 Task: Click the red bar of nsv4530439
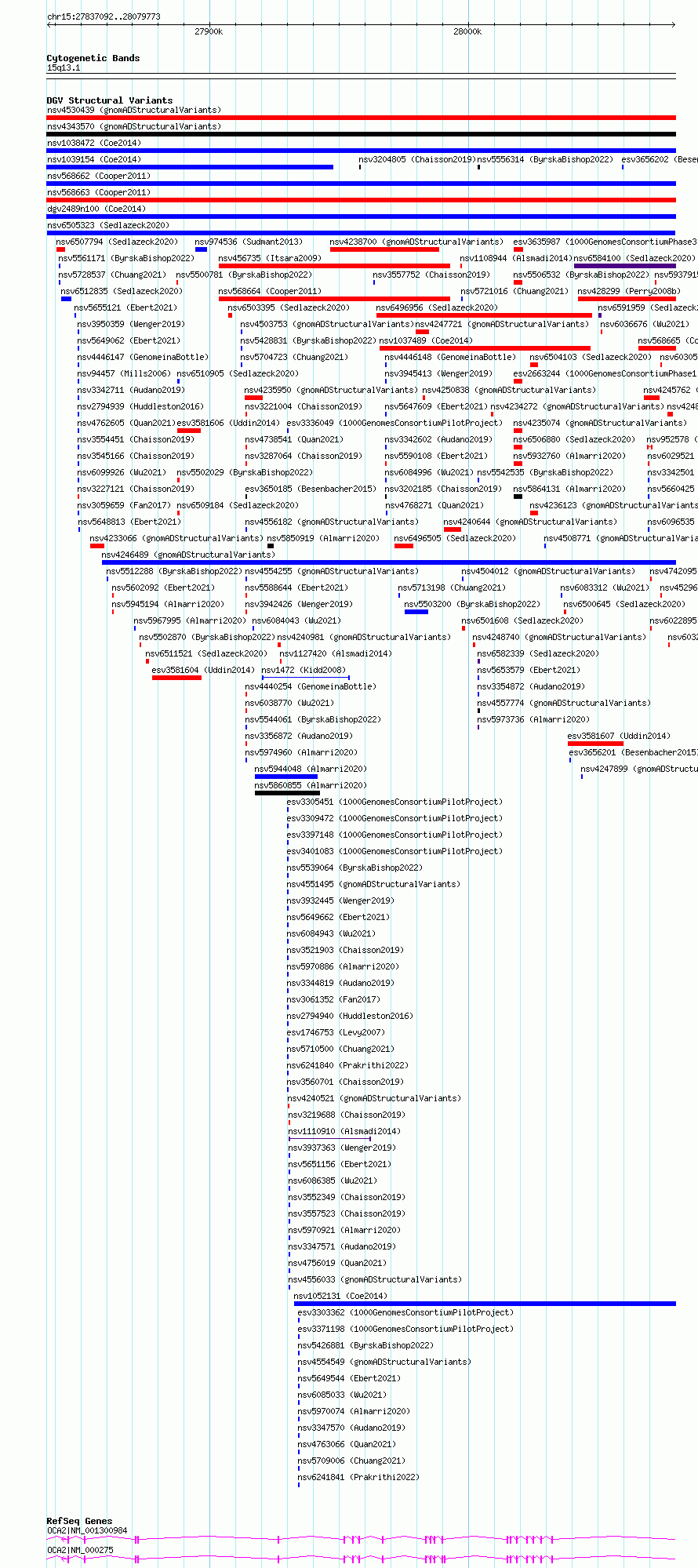click(361, 118)
